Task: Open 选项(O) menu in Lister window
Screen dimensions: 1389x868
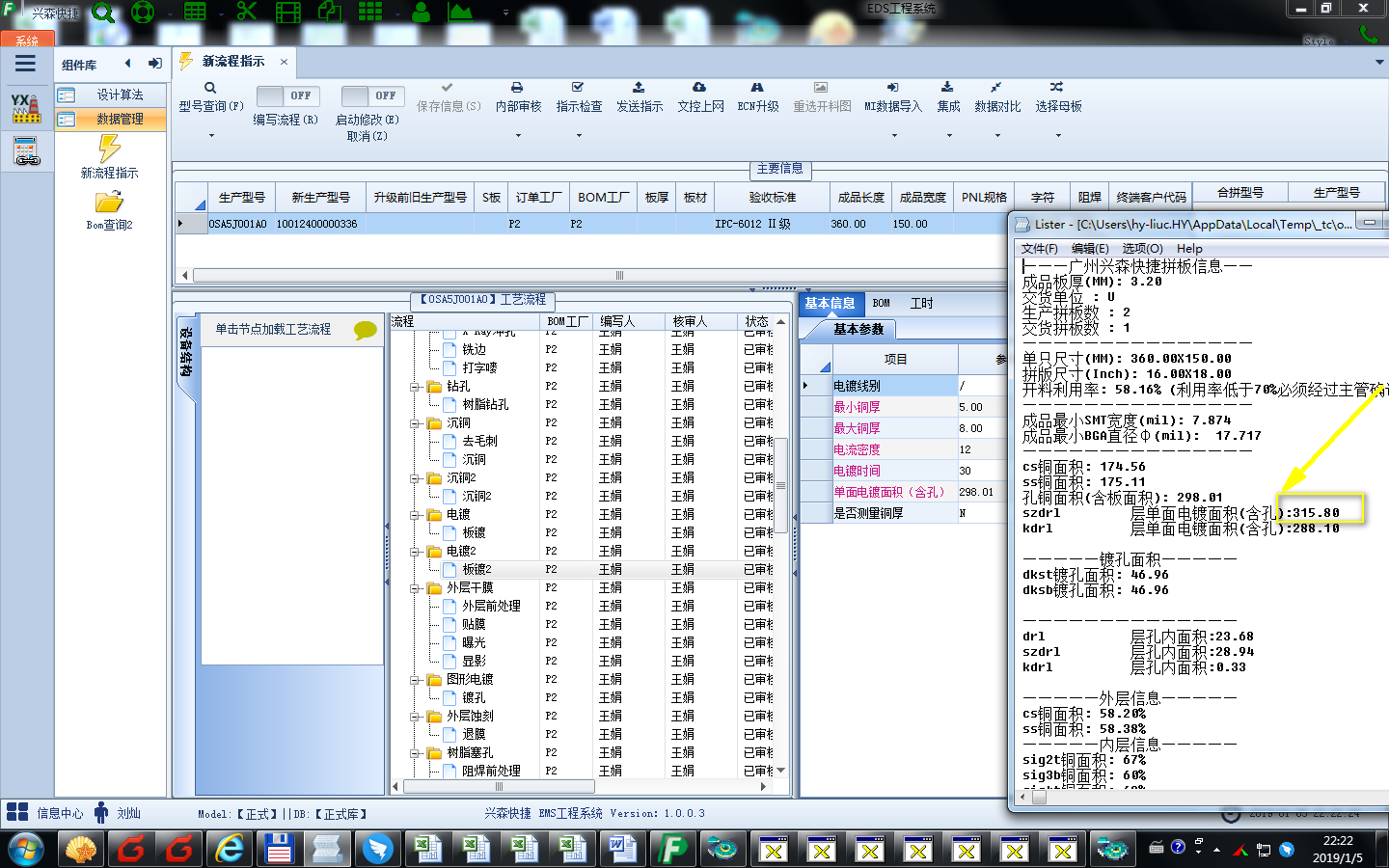Action: 1143,249
